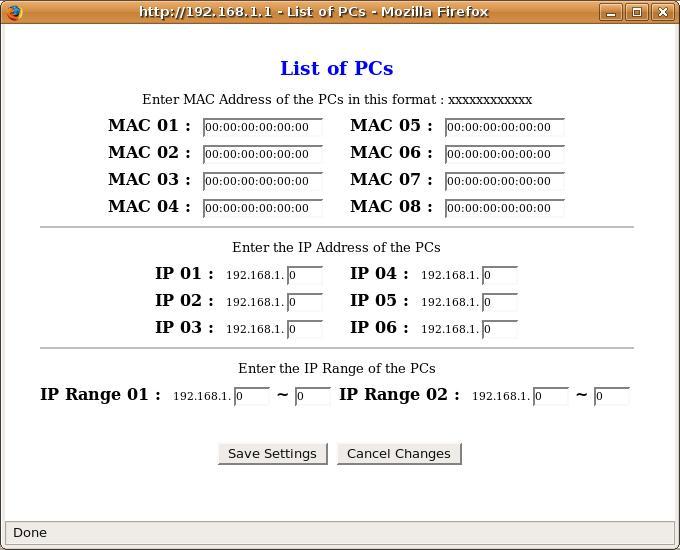The height and width of the screenshot is (550, 680).
Task: Focus the MAC 05 address field
Action: click(504, 127)
